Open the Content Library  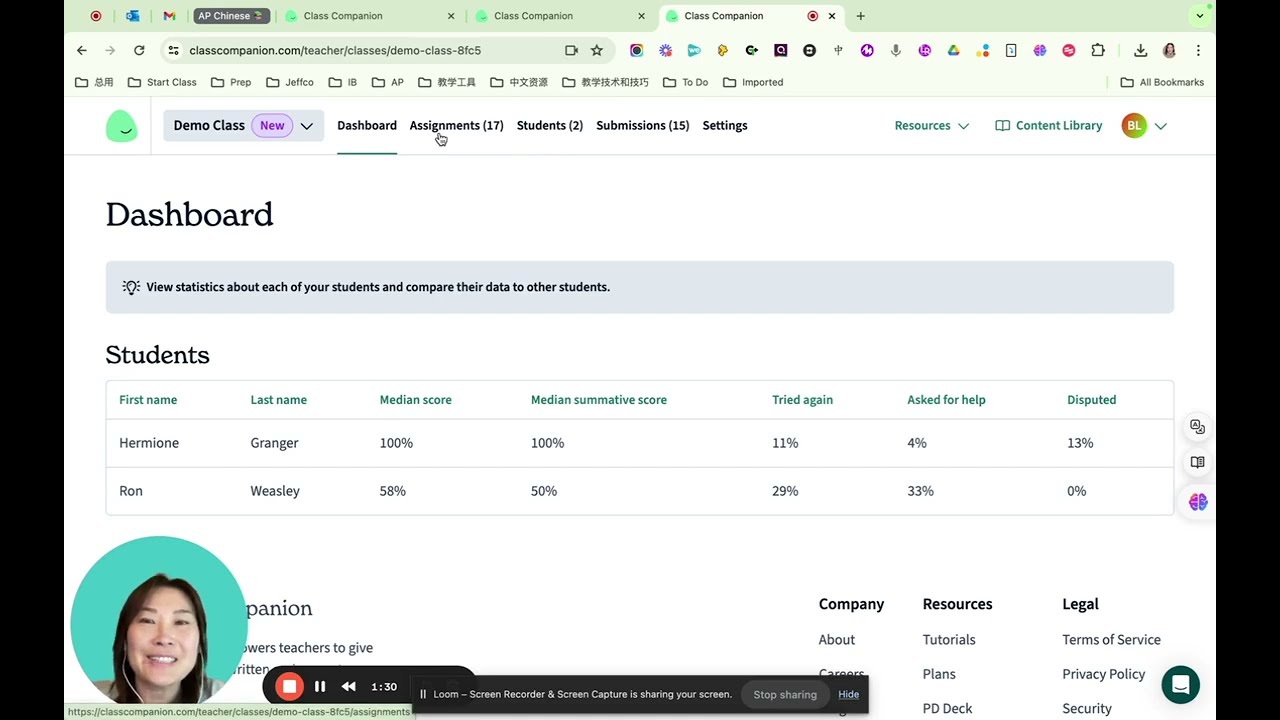click(1048, 125)
